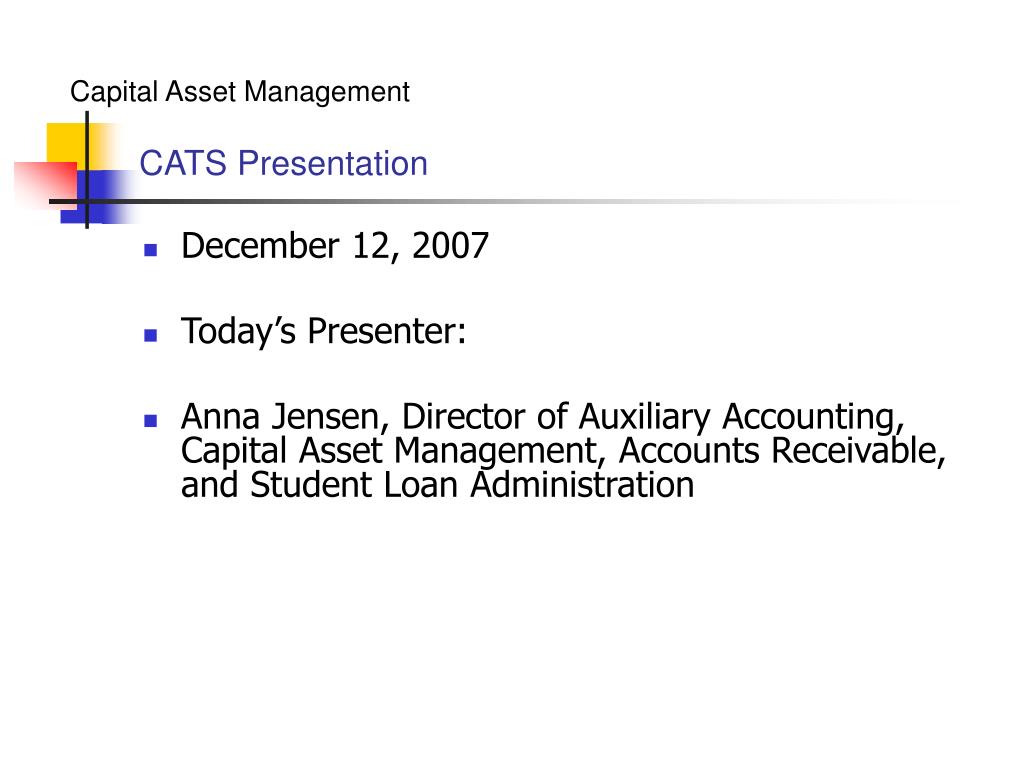1024x768 pixels.
Task: Click the red gradient square graphic
Action: pyautogui.click(x=44, y=185)
